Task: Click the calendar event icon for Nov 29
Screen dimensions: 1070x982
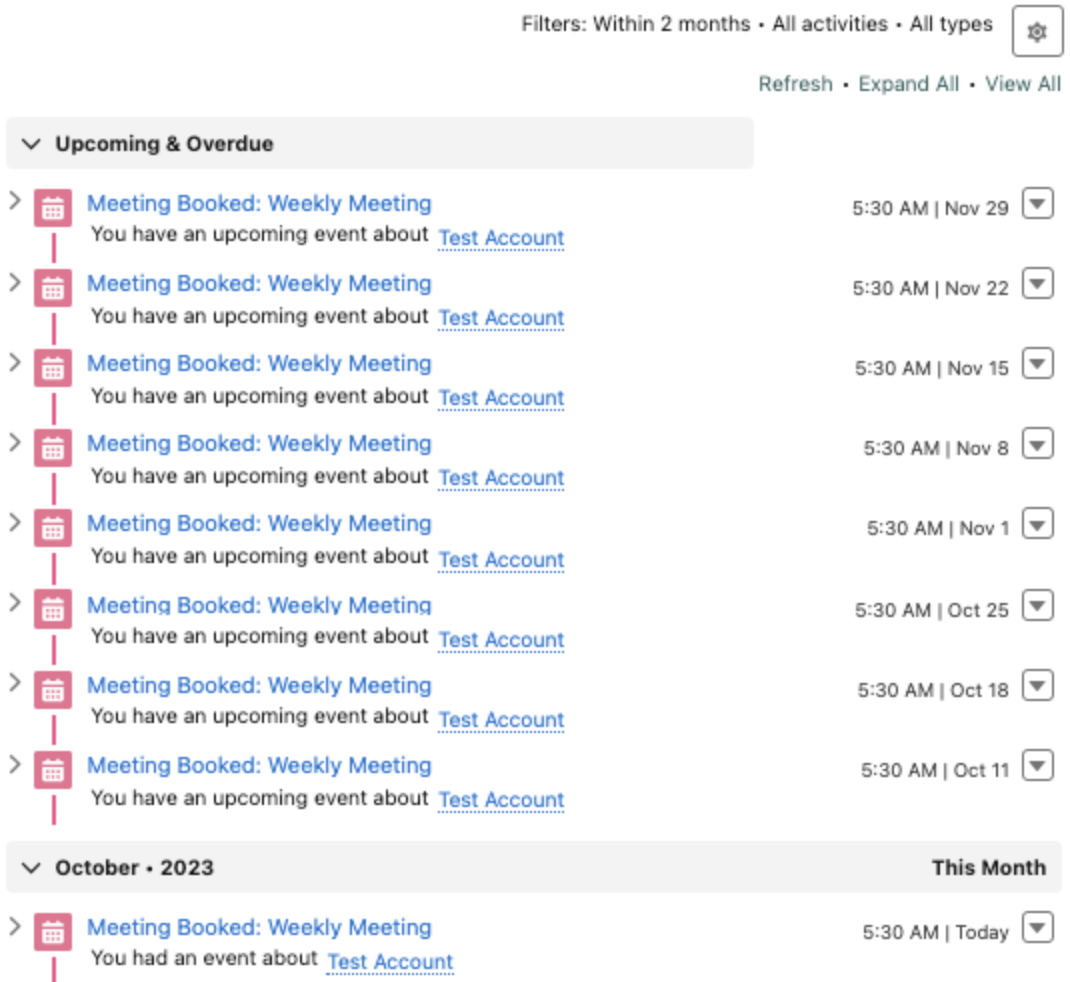Action: (53, 208)
